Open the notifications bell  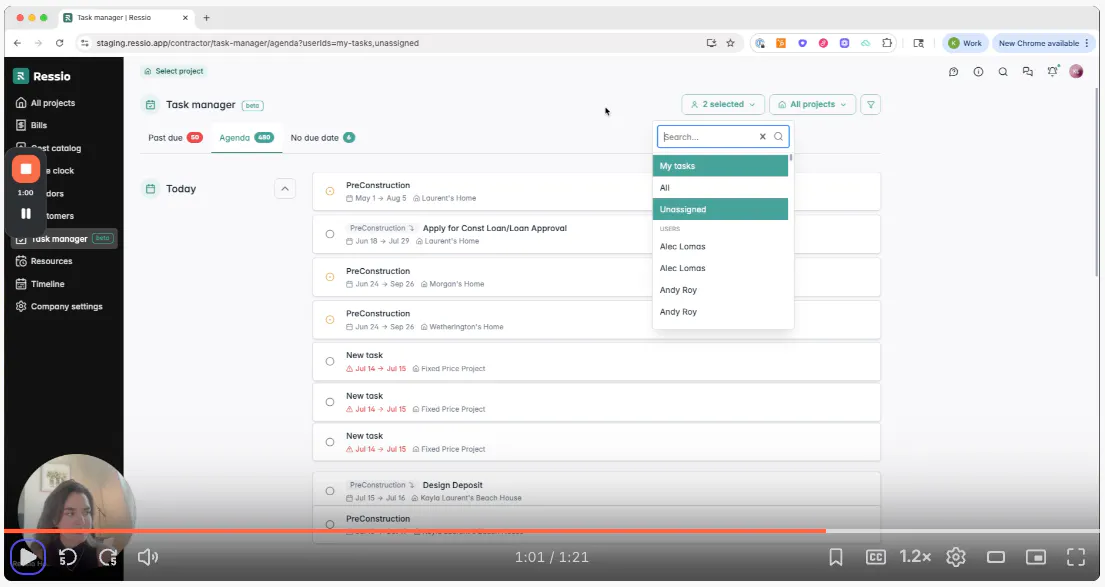[x=1052, y=72]
